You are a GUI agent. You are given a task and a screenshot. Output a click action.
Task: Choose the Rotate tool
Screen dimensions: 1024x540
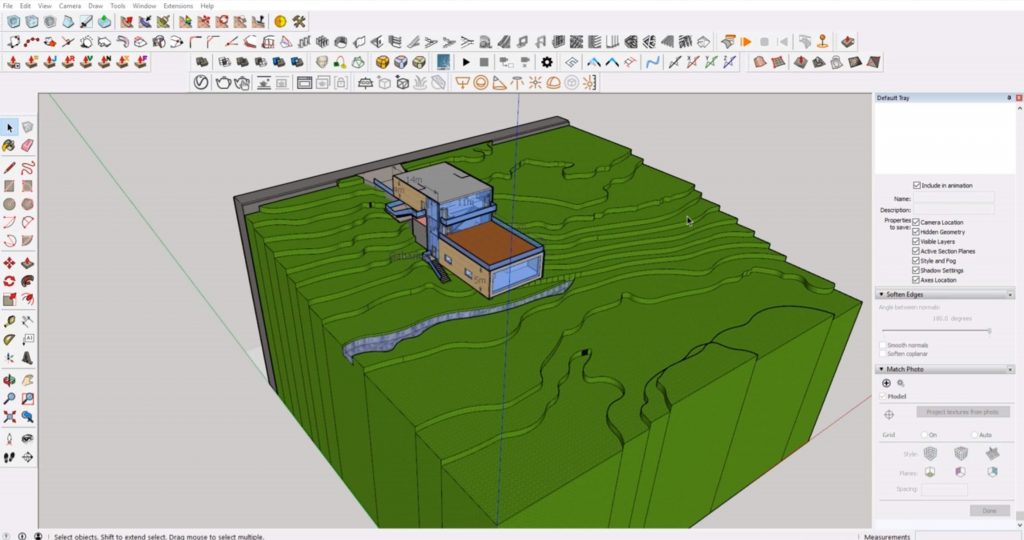(x=9, y=281)
